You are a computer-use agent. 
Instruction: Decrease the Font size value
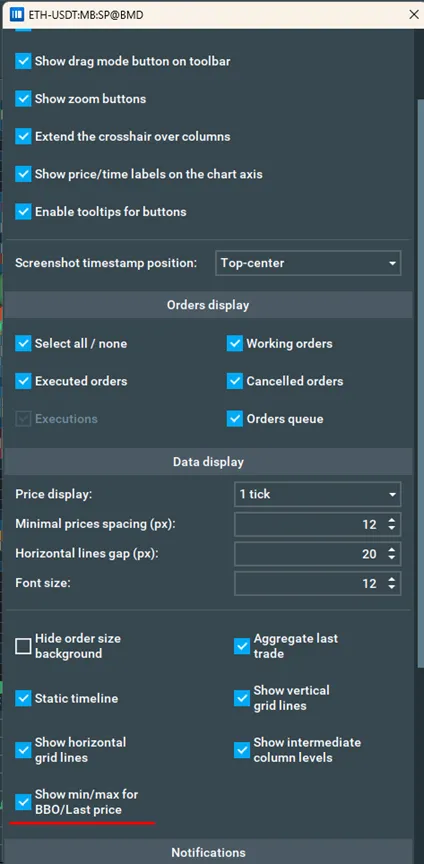pyautogui.click(x=391, y=587)
